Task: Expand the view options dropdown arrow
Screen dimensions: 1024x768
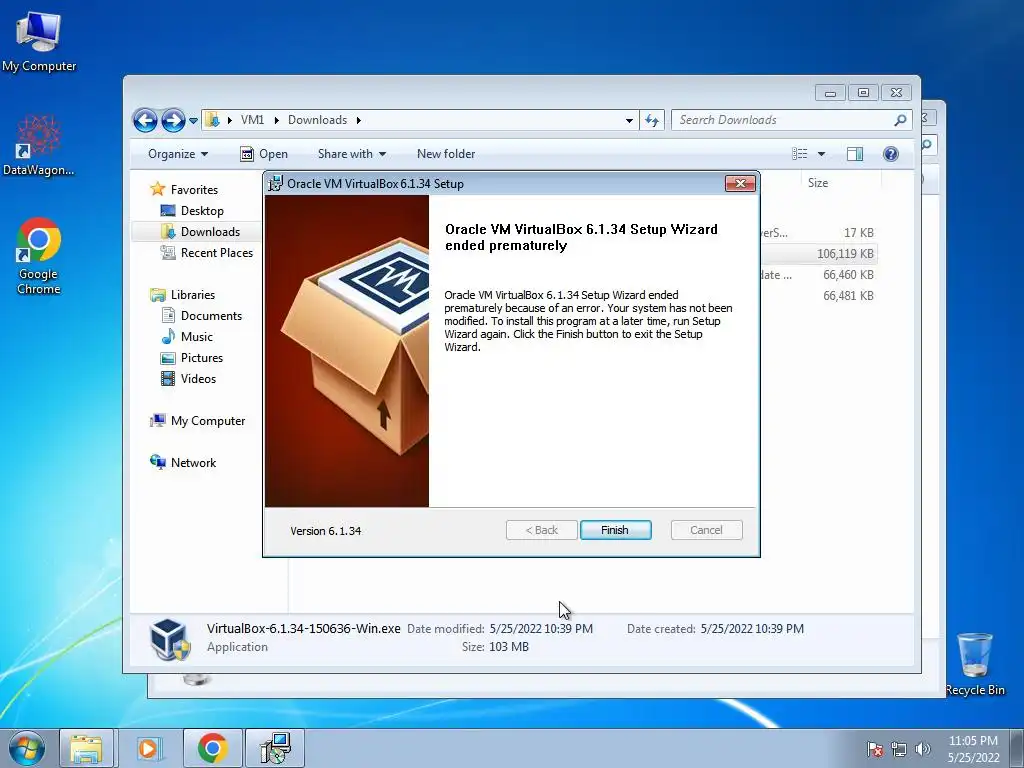Action: pyautogui.click(x=822, y=154)
